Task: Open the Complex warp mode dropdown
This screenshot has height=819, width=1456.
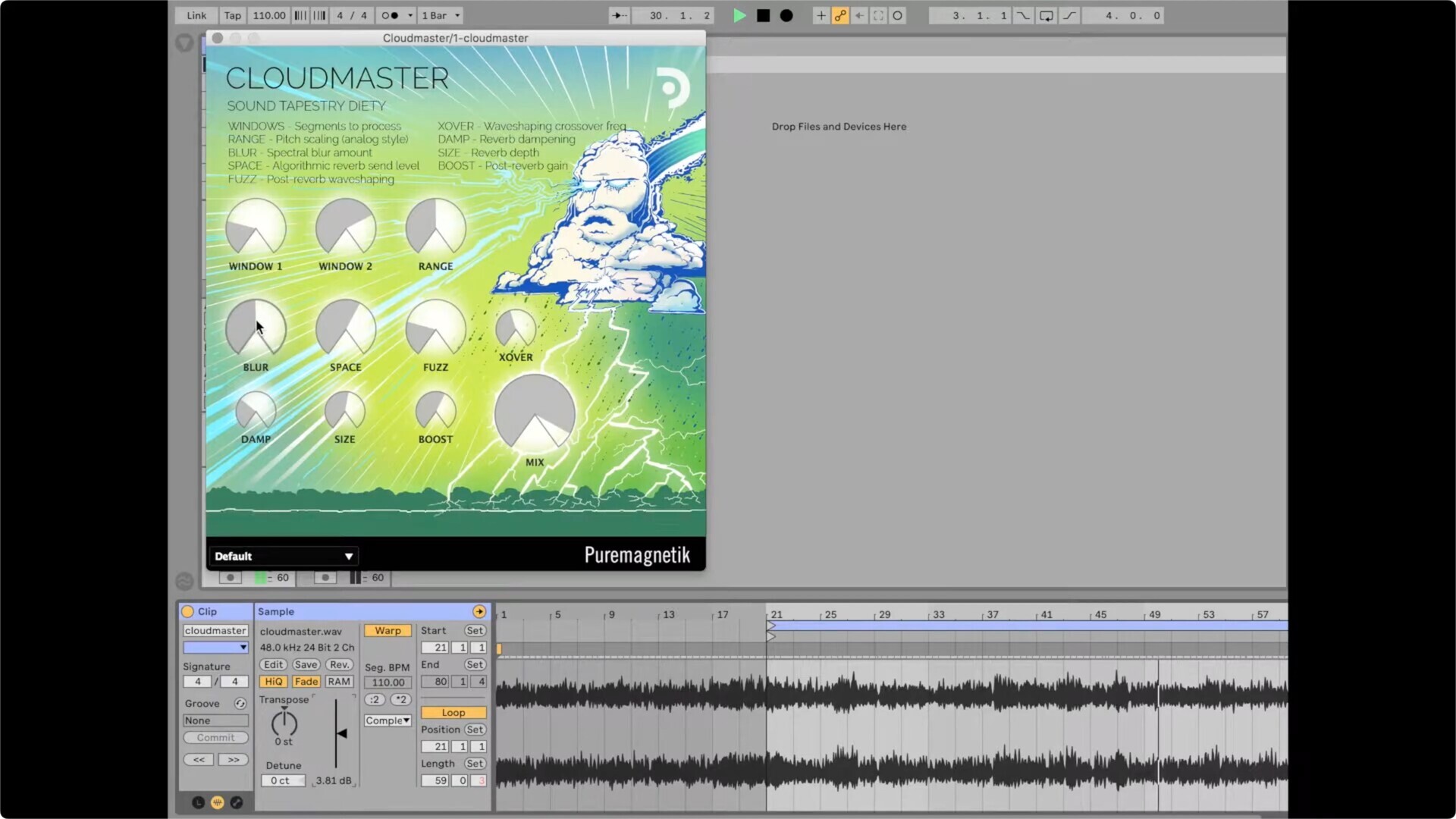Action: (x=388, y=720)
